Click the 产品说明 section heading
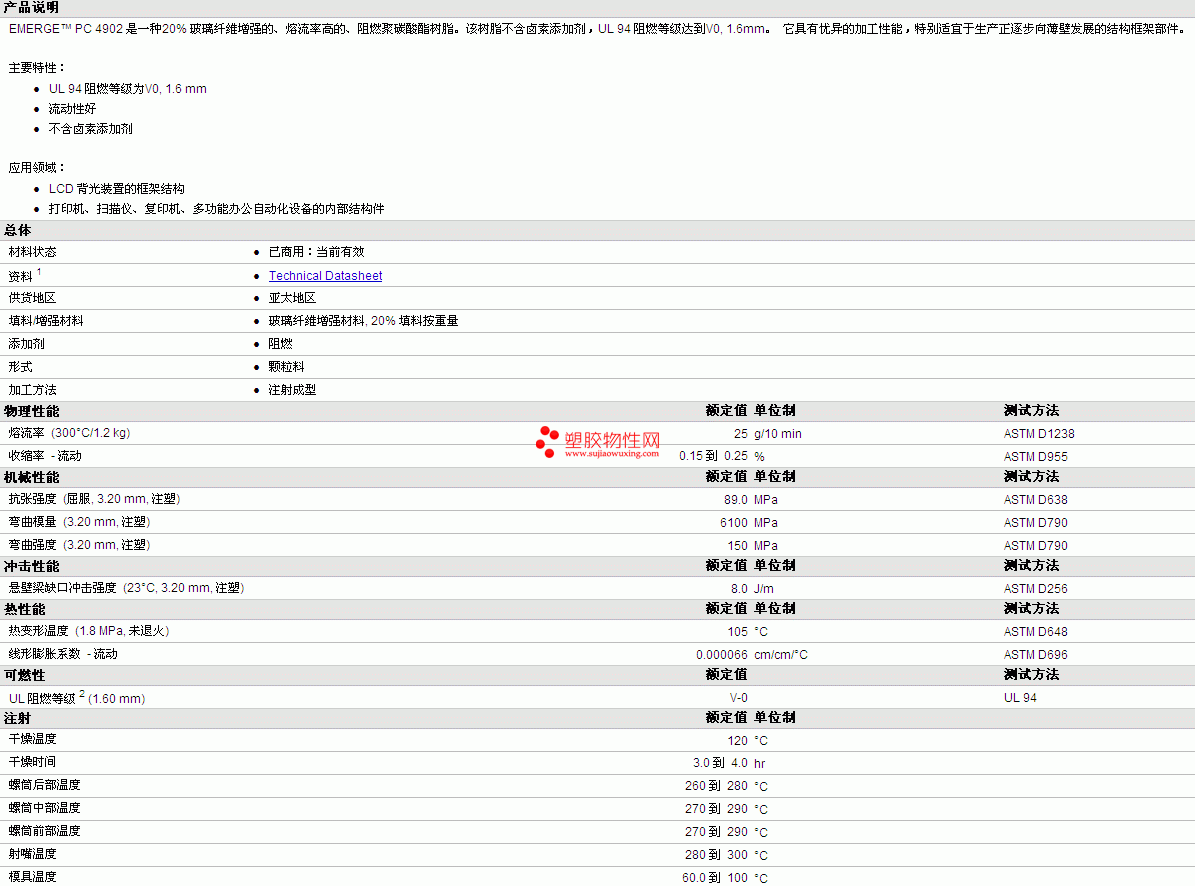 pos(31,8)
